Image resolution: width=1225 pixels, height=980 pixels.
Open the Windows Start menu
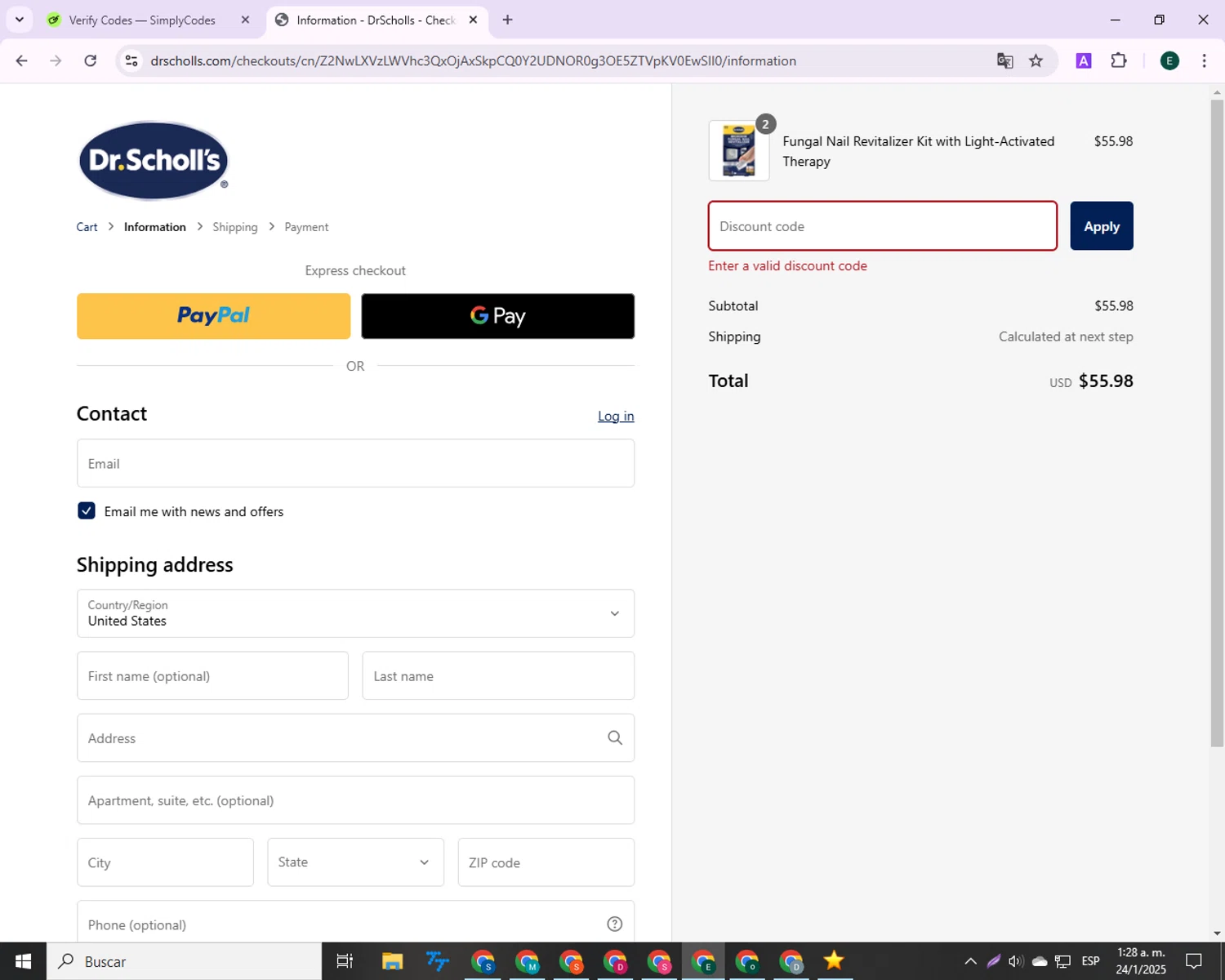click(23, 961)
